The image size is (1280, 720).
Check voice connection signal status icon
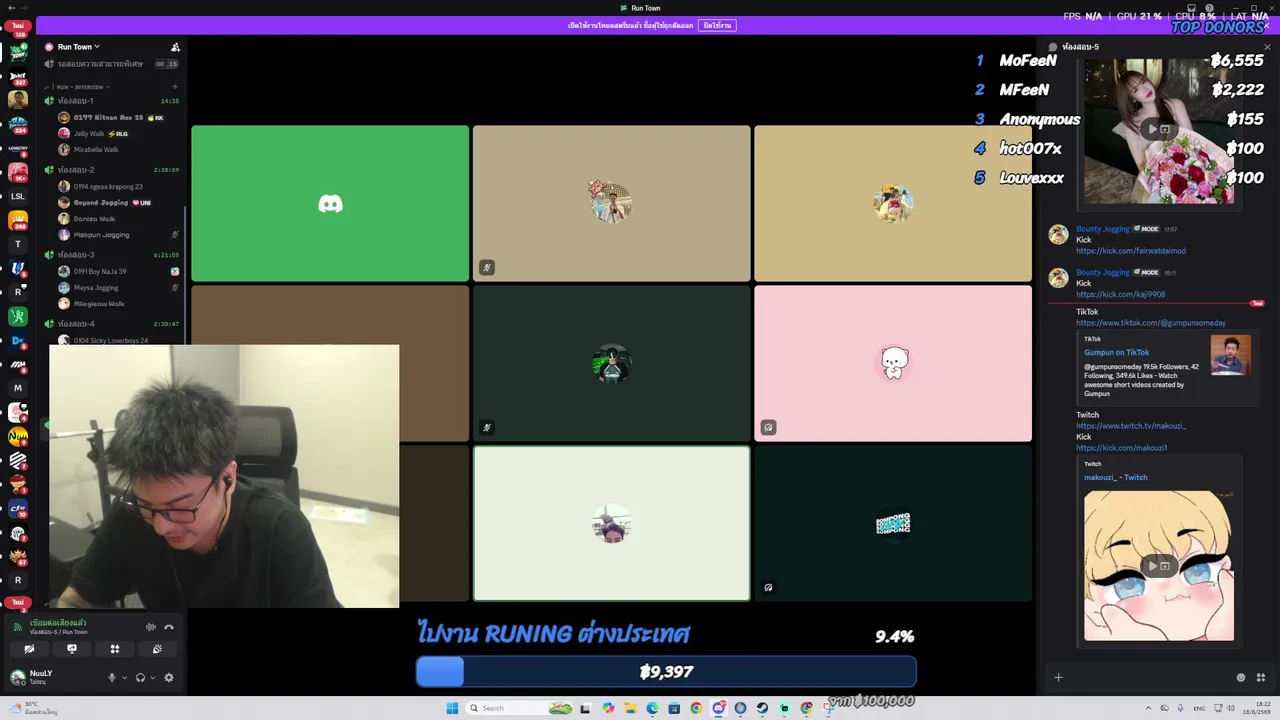17,627
